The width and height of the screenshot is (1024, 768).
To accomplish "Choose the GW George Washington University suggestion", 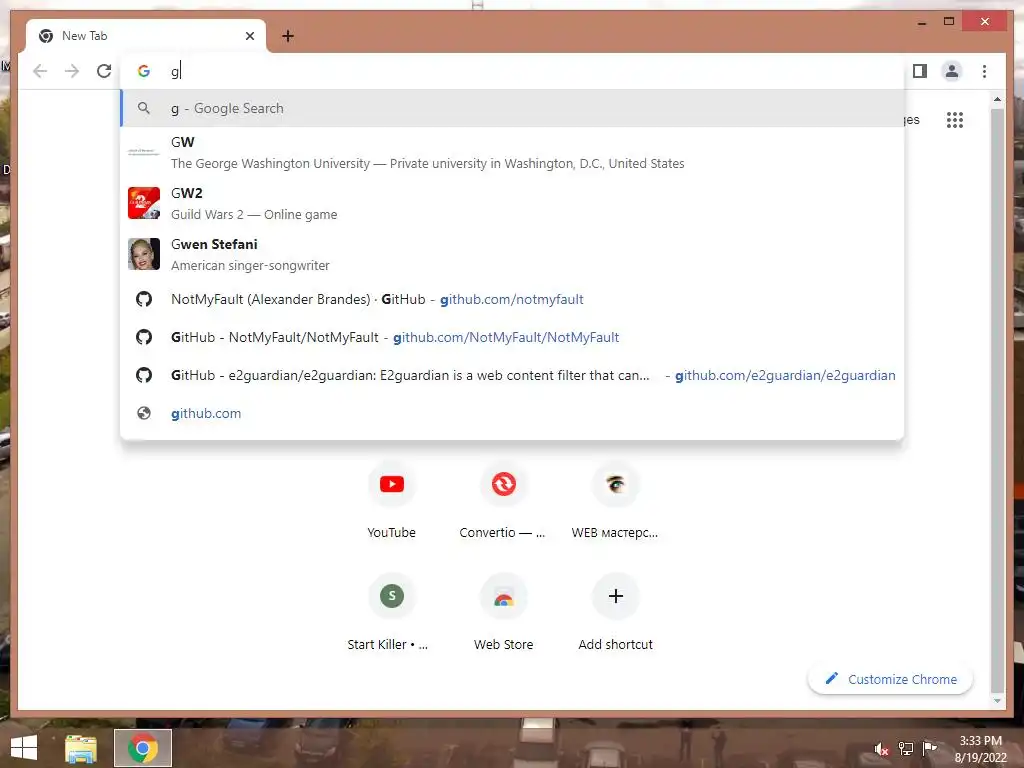I will click(512, 153).
